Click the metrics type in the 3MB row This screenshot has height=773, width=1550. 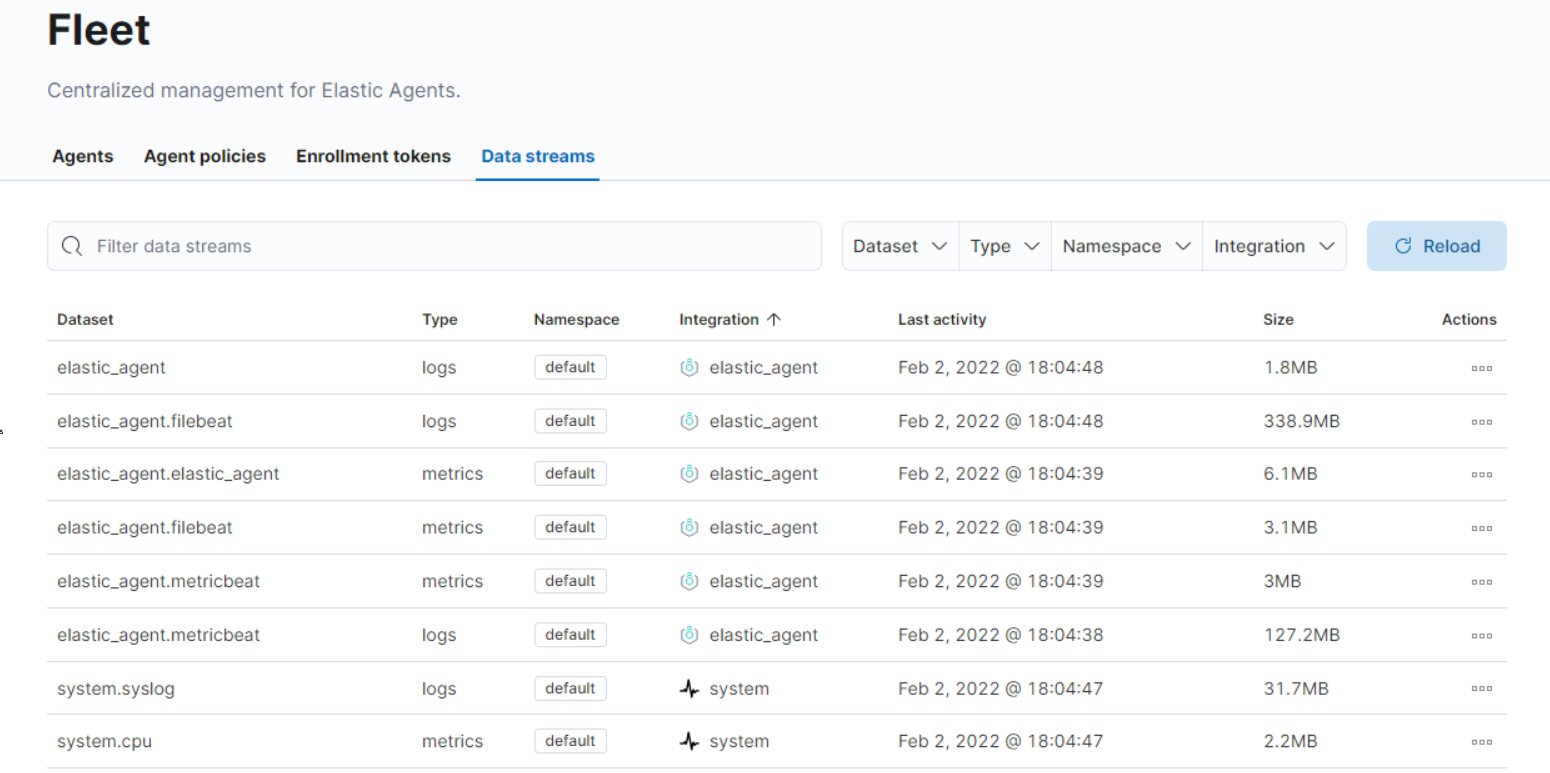click(x=452, y=581)
